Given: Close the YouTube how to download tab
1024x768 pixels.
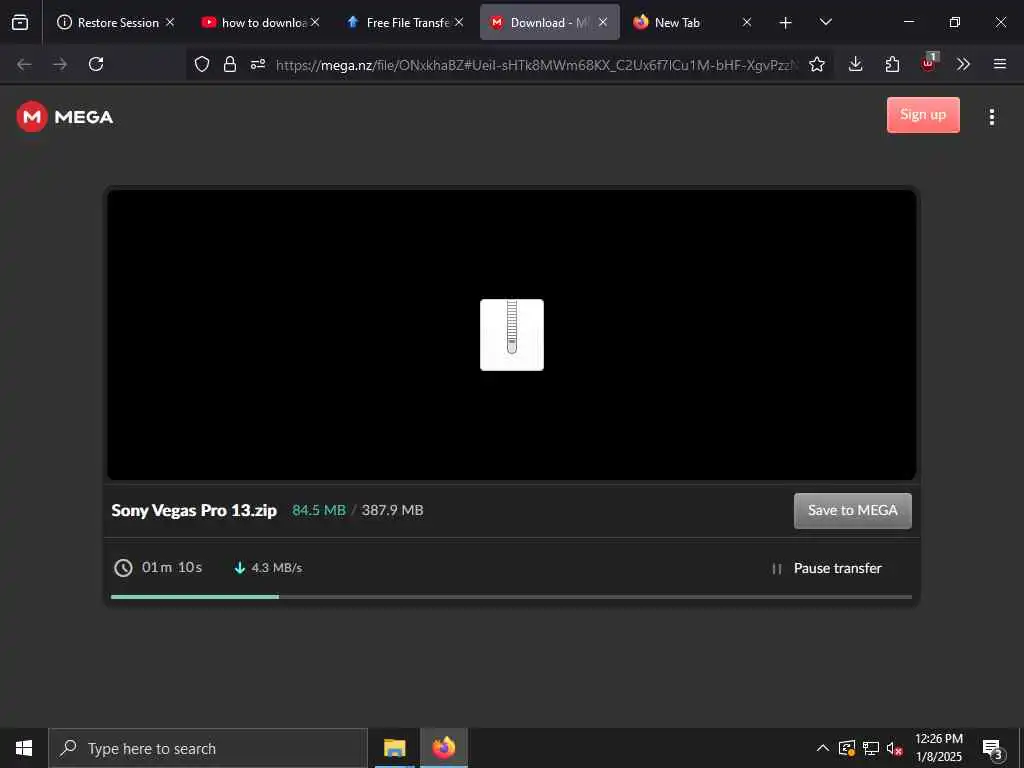Looking at the screenshot, I should [315, 22].
